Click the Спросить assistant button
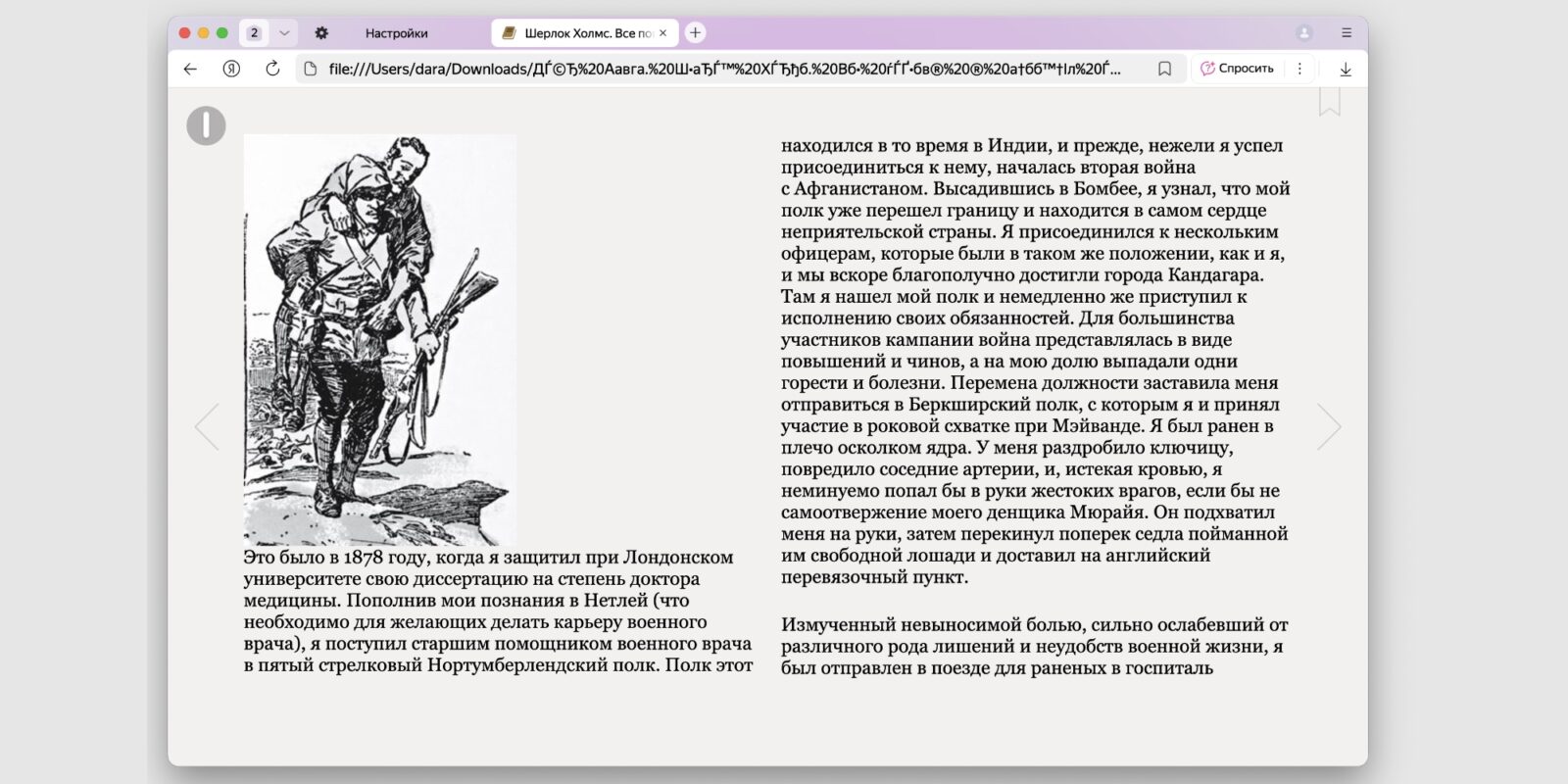This screenshot has height=784, width=1568. click(1237, 69)
